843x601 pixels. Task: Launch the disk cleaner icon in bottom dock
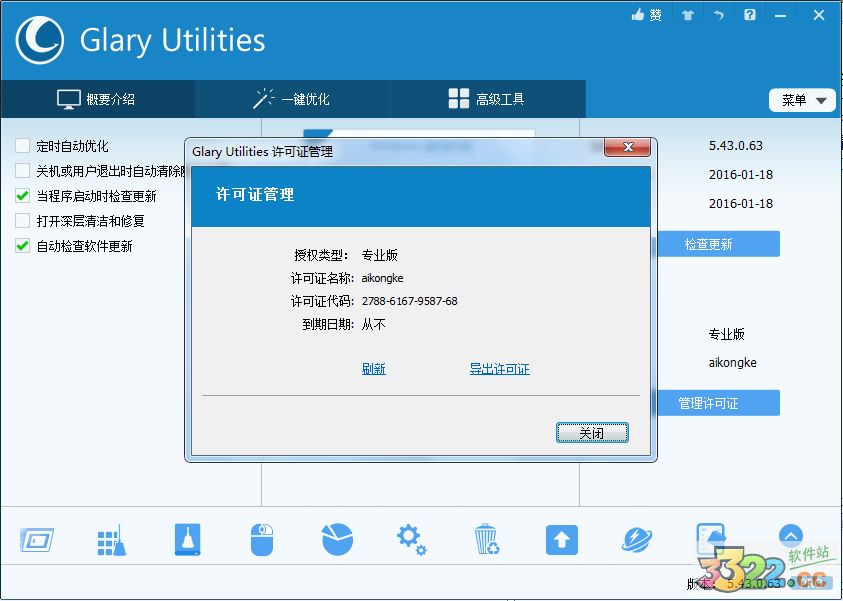(x=188, y=540)
